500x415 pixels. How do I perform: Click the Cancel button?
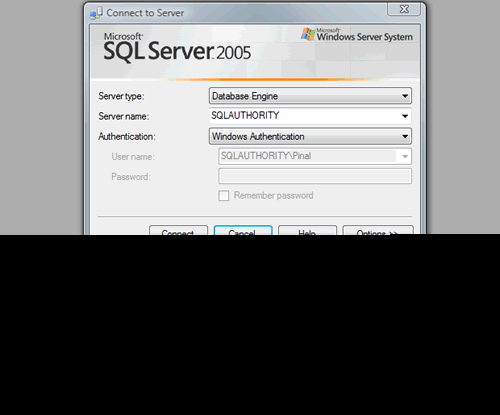(243, 230)
